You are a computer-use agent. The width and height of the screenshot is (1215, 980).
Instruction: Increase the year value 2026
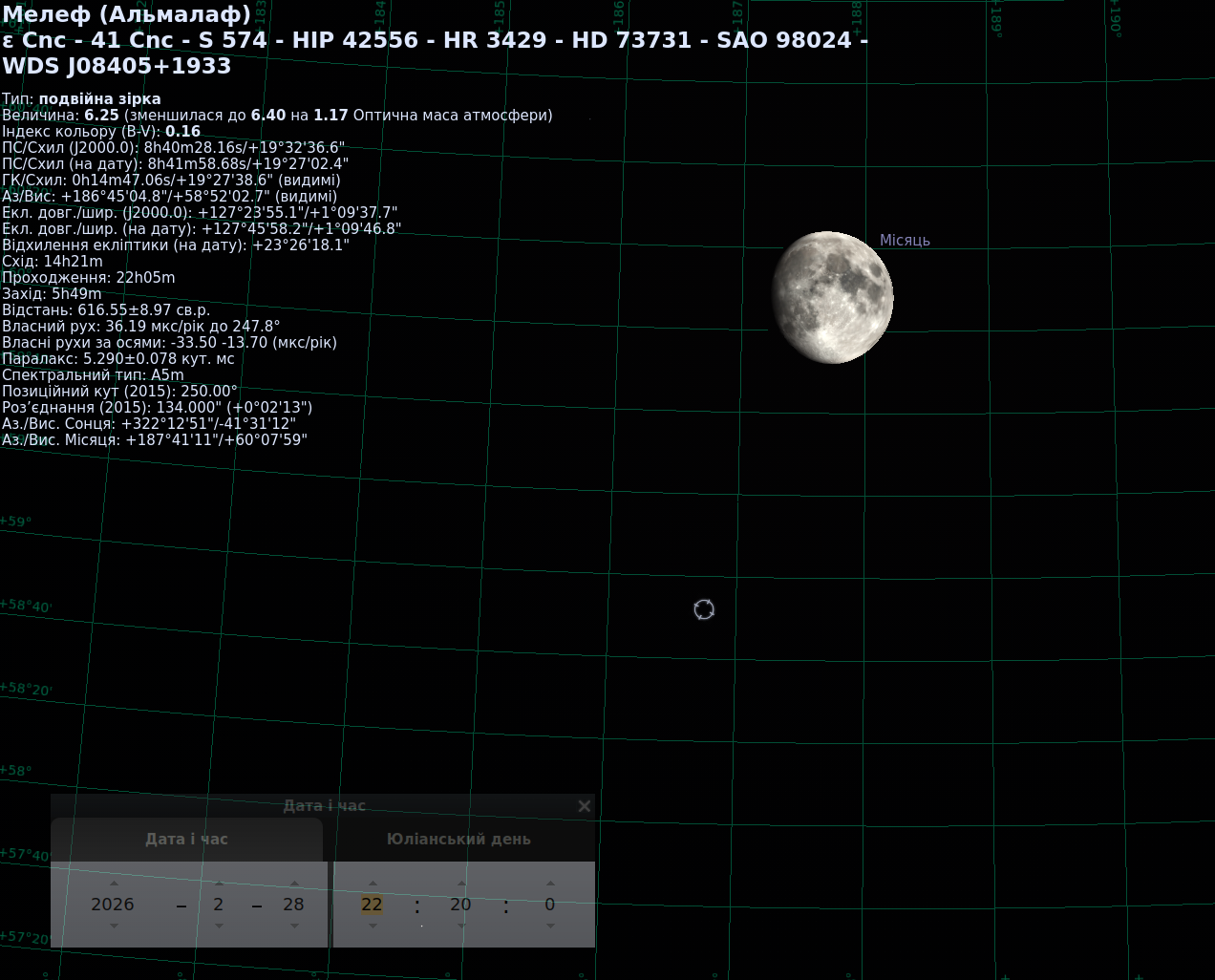click(114, 884)
